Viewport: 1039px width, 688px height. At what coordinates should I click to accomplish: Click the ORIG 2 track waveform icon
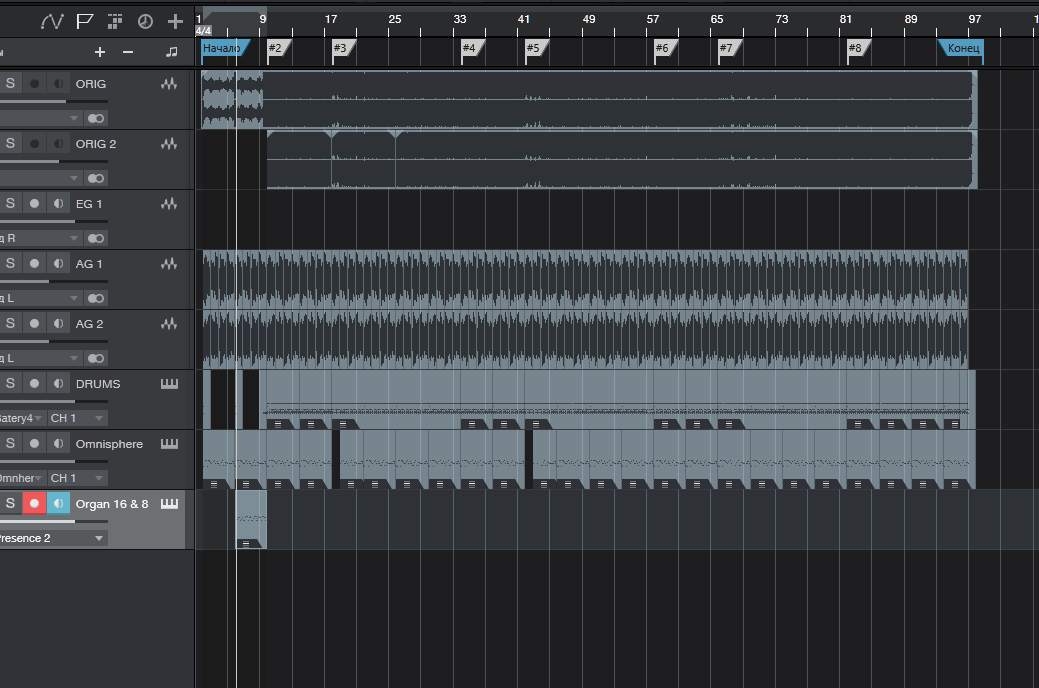(x=169, y=143)
